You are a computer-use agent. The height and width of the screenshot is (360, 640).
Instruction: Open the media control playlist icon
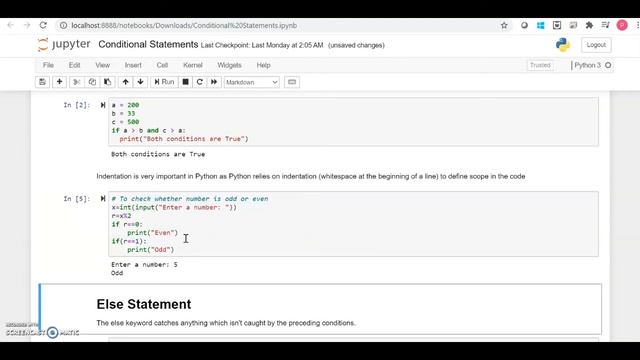point(605,25)
